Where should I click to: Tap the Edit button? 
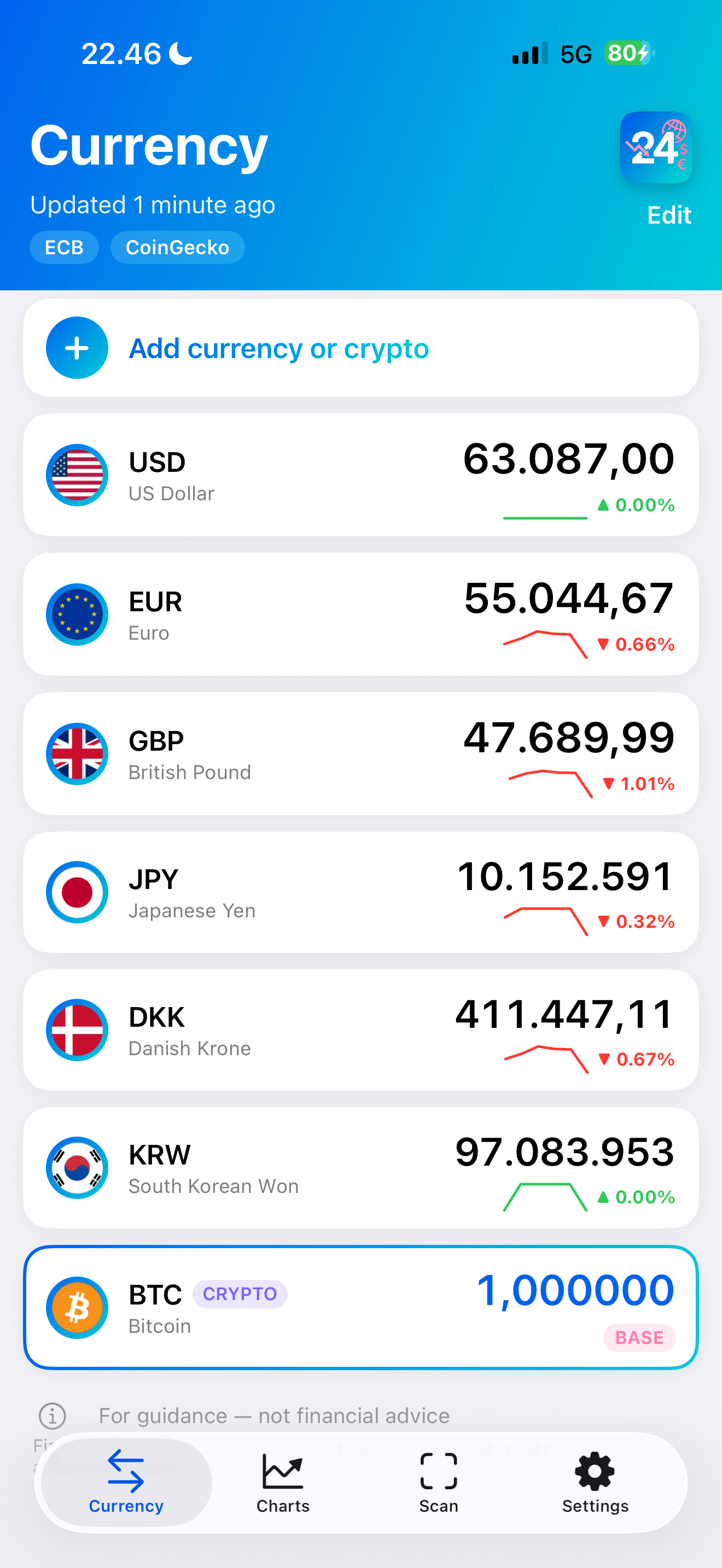click(x=669, y=215)
